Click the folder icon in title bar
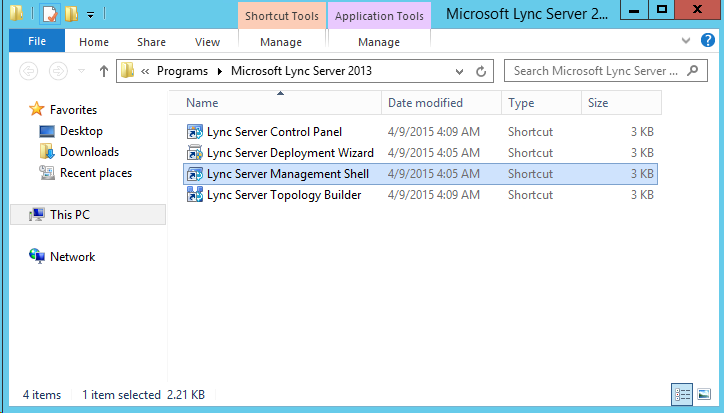724x413 pixels. 16,13
